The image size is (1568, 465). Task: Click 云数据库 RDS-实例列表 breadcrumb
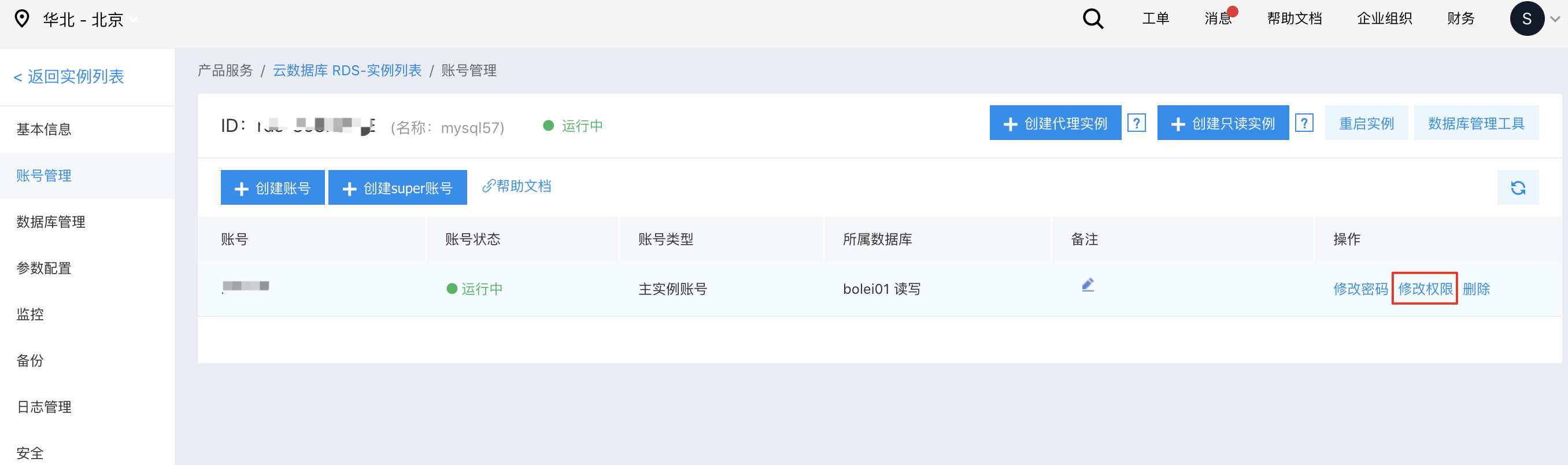click(x=347, y=71)
